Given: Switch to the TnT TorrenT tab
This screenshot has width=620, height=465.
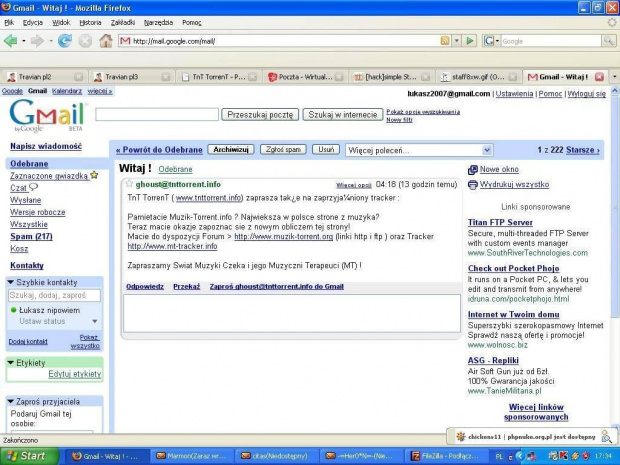Looking at the screenshot, I should point(217,77).
